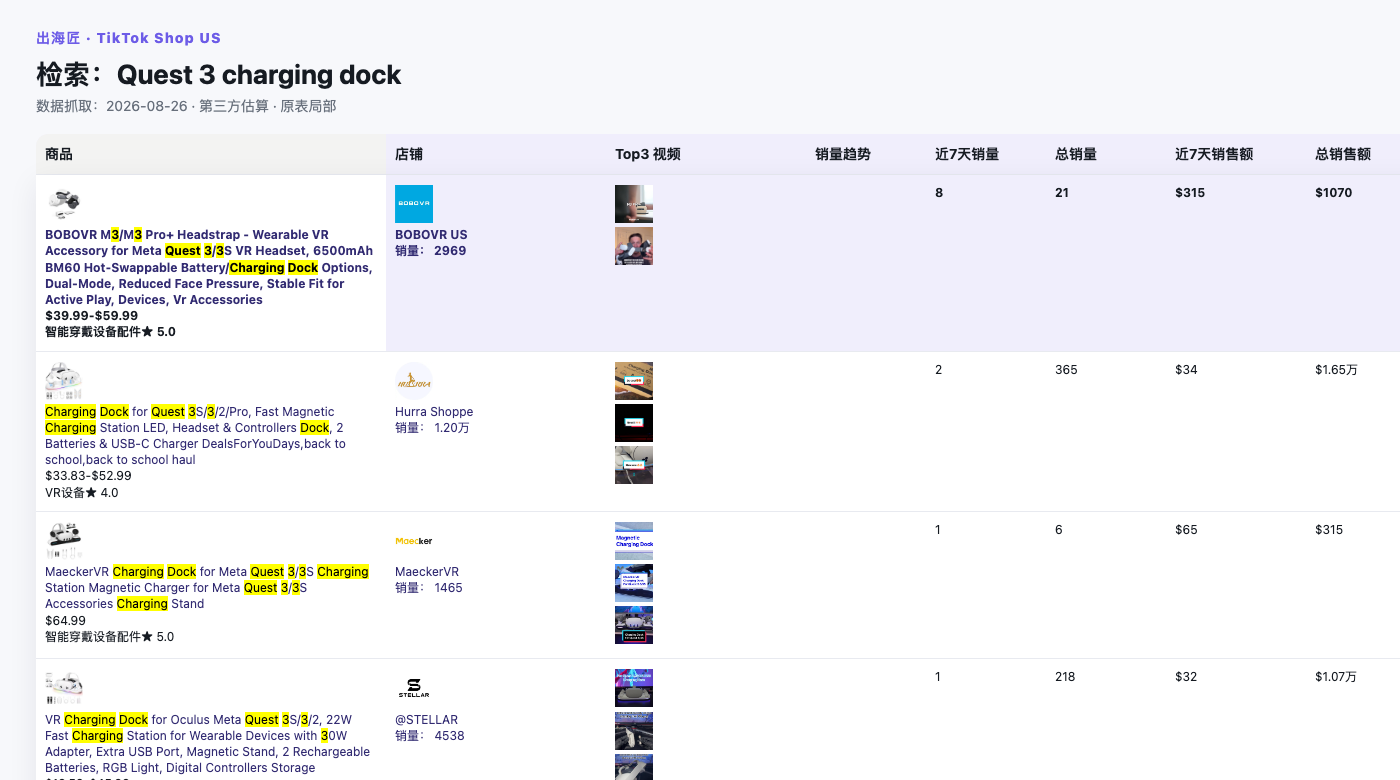Select the $64.99 price text
This screenshot has height=780, width=1400.
coord(65,620)
